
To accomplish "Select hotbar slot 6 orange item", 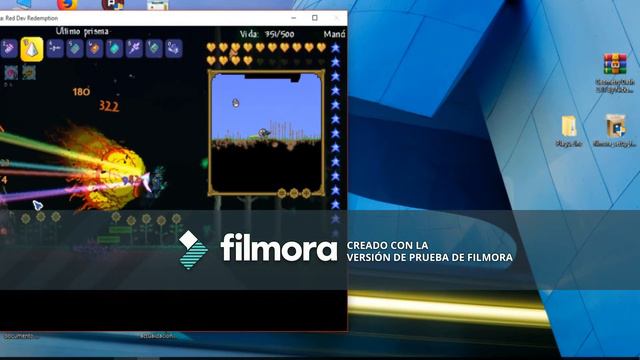I will (95, 49).
